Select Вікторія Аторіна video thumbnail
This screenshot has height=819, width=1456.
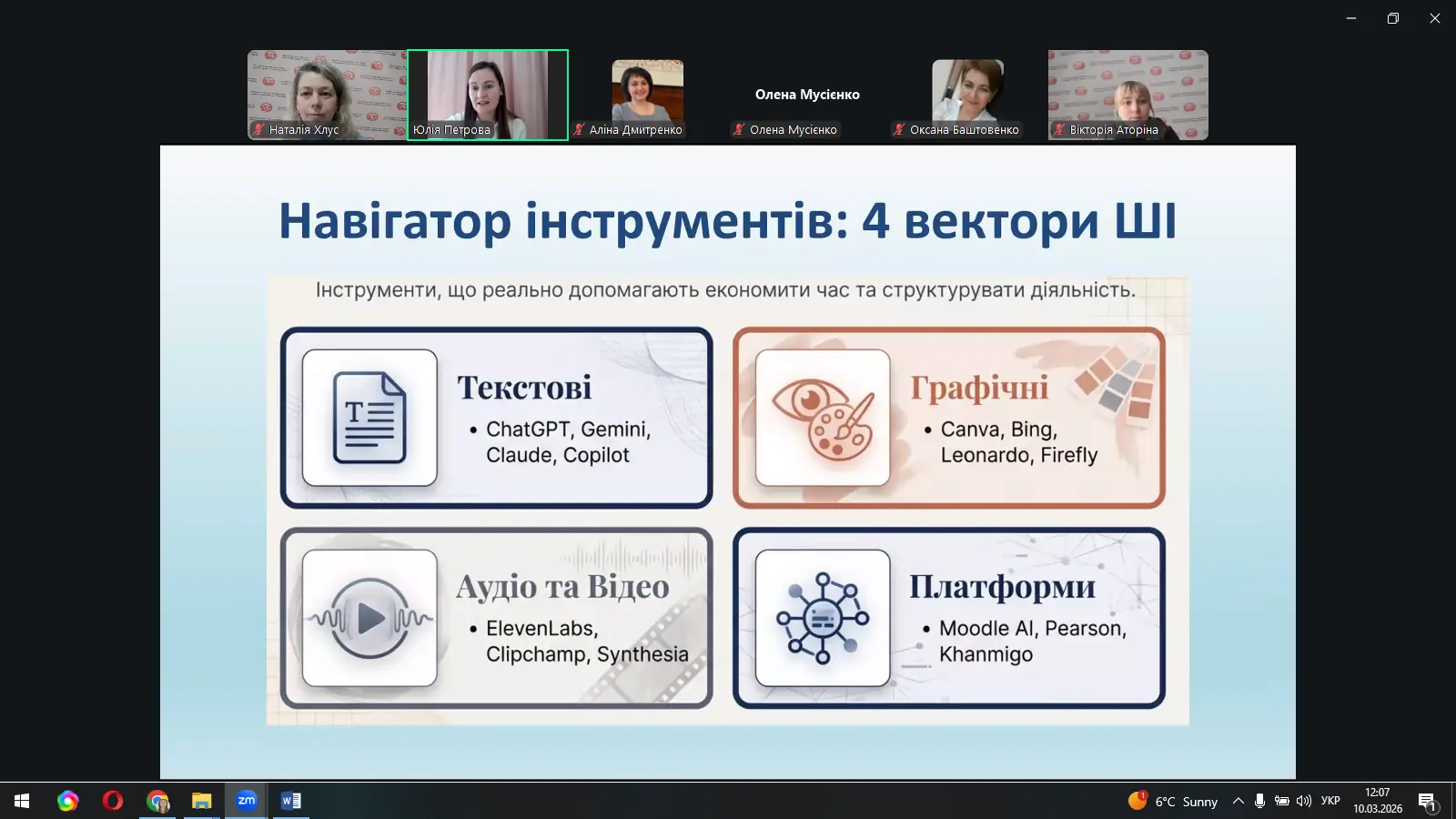pos(1128,95)
